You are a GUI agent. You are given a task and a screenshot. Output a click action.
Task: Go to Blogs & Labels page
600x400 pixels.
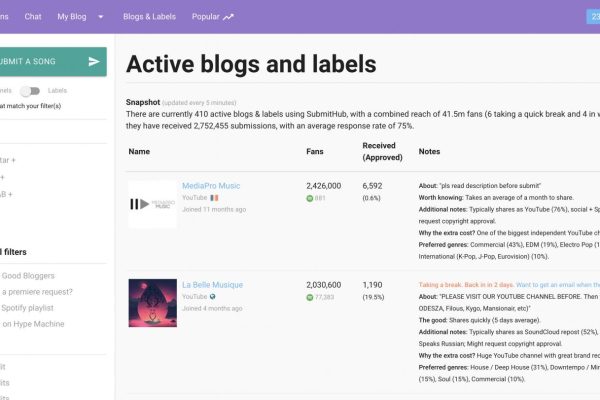149,16
